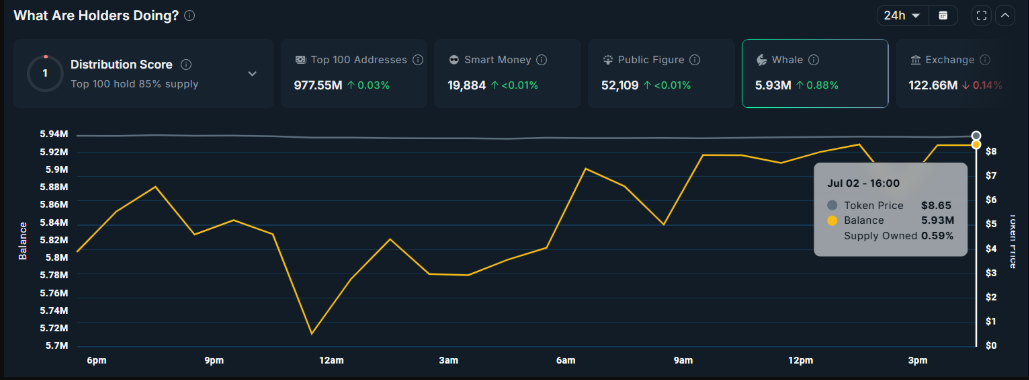Collapse the holders panel with chevron-up

click(x=1005, y=16)
